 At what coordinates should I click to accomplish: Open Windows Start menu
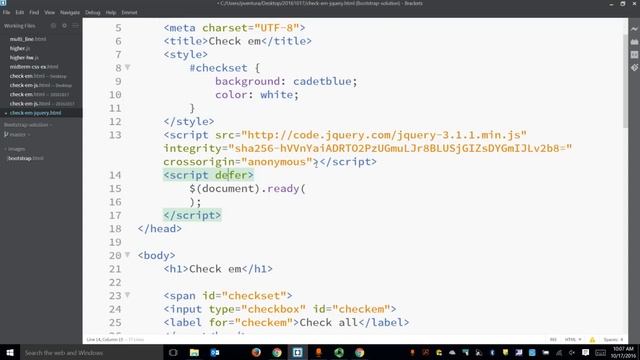point(10,352)
